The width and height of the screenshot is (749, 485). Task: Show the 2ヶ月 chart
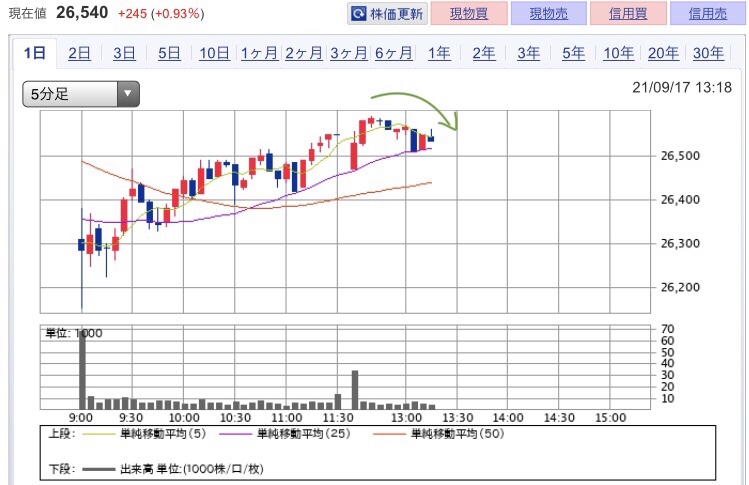click(x=304, y=53)
